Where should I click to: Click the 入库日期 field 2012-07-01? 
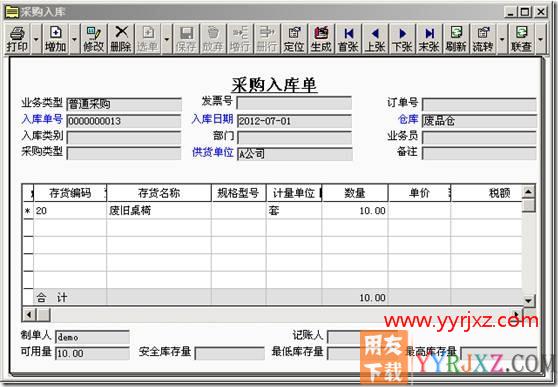point(294,121)
